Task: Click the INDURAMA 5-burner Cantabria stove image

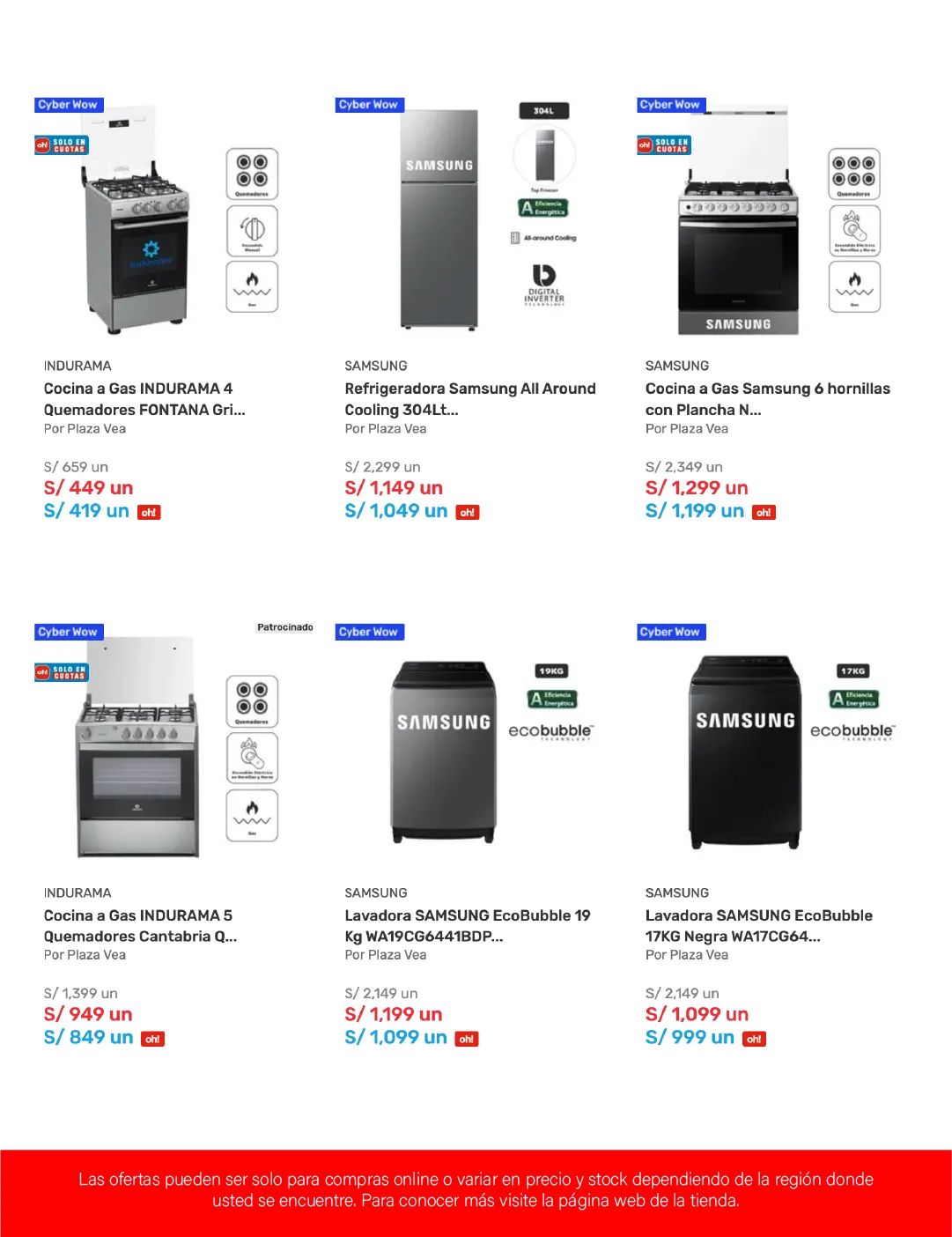Action: click(138, 749)
